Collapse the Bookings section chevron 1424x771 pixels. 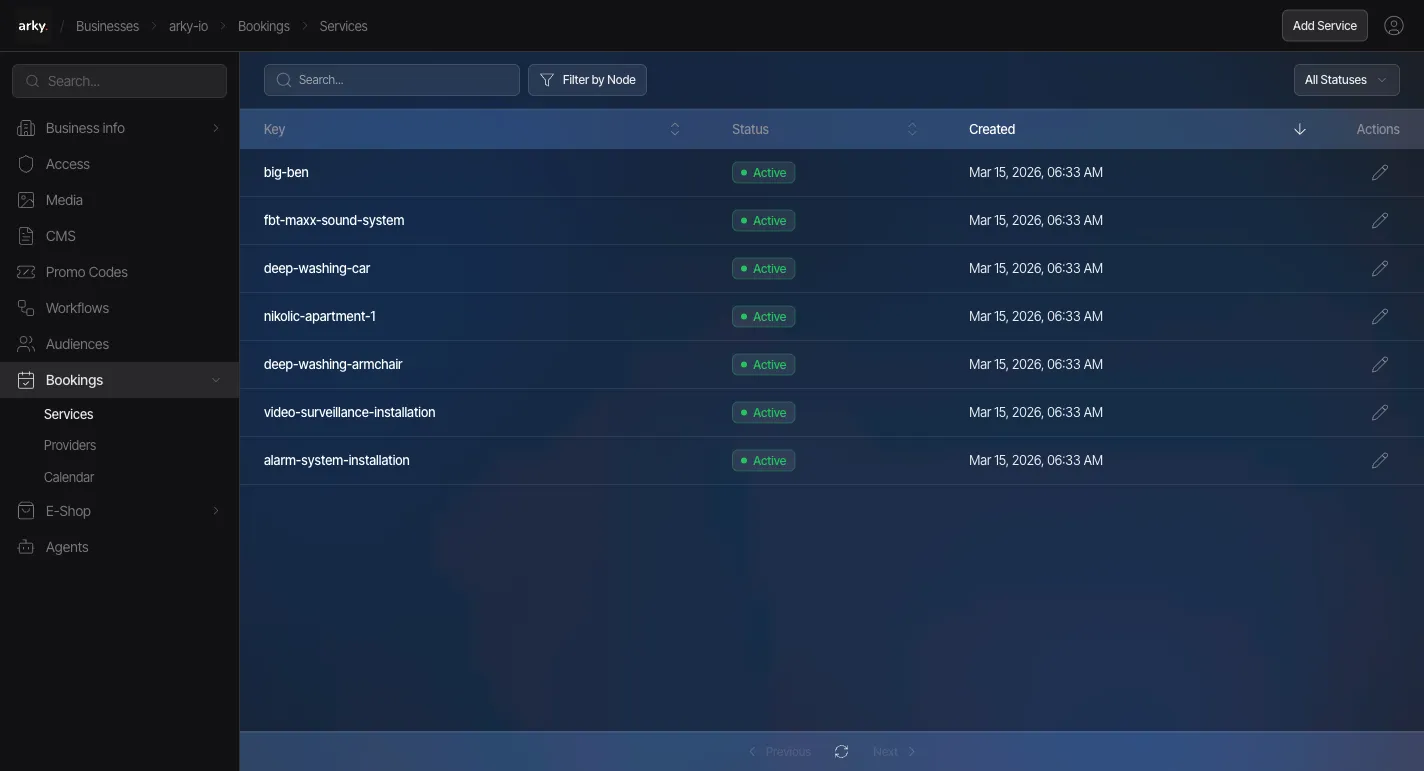pos(215,380)
